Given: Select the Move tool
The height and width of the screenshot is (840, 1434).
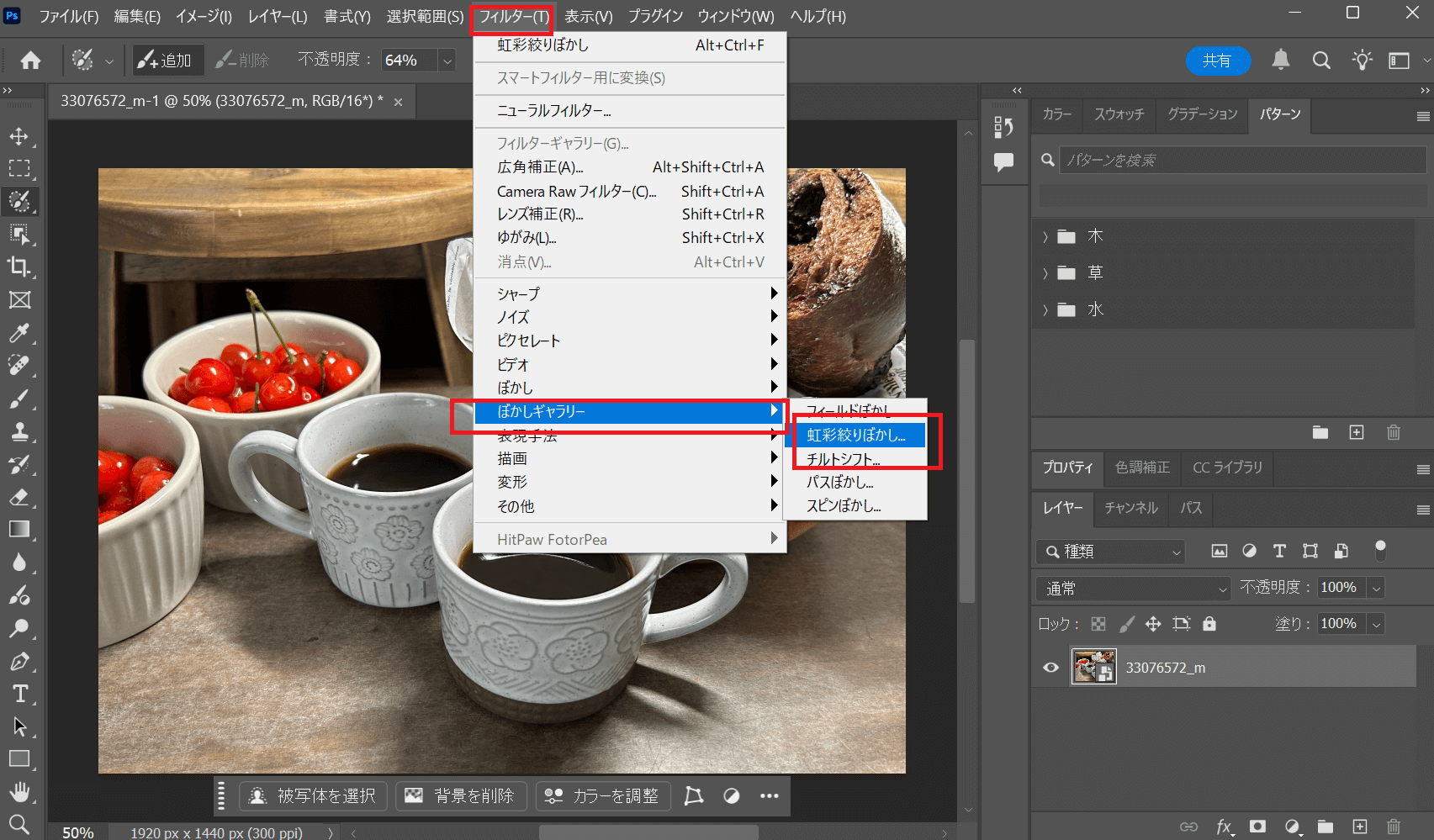Looking at the screenshot, I should [19, 136].
